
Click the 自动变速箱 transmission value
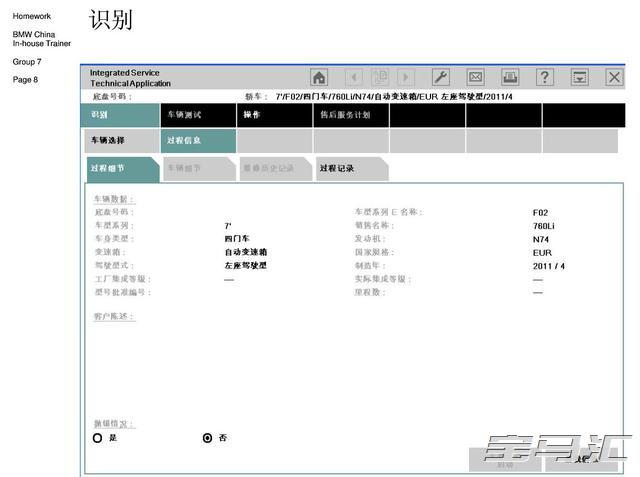click(x=246, y=252)
